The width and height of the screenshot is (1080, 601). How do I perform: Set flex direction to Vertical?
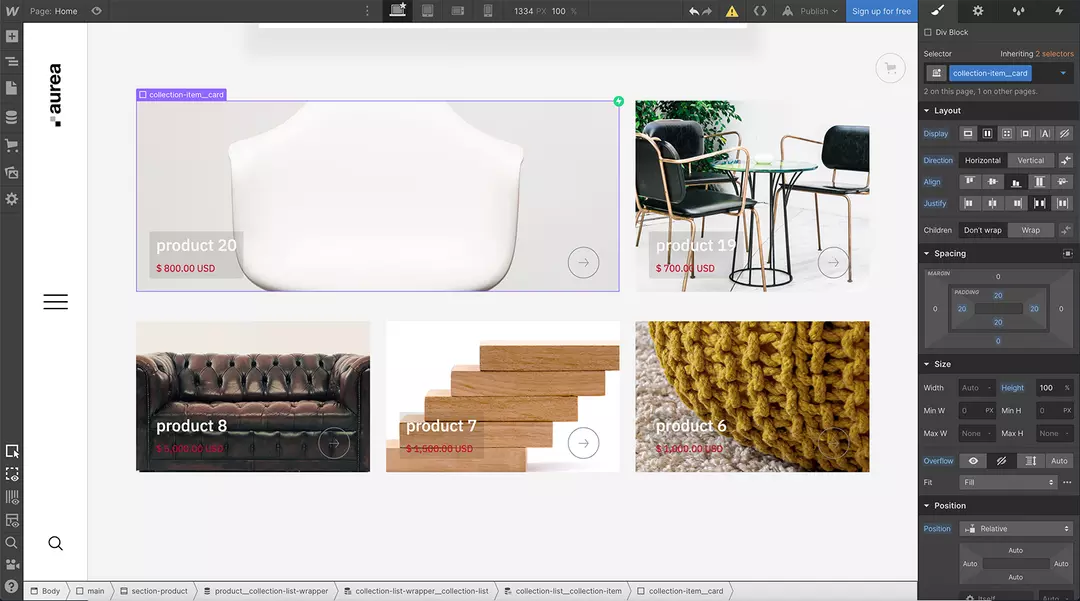[x=1030, y=160]
